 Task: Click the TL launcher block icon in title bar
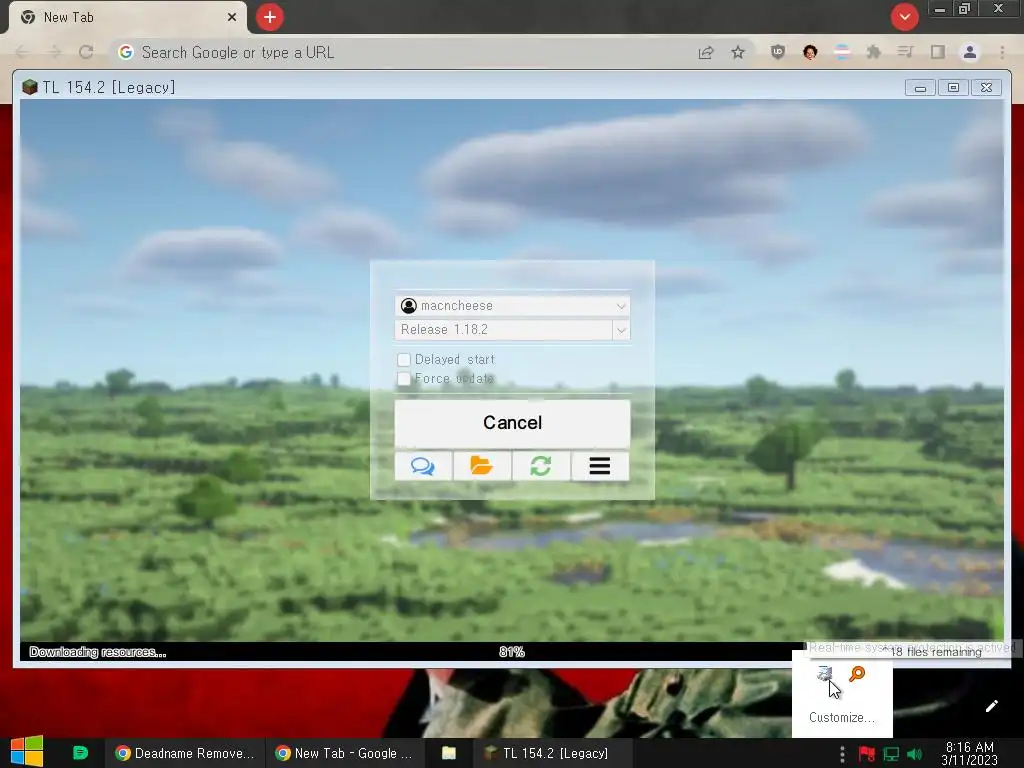click(x=29, y=87)
